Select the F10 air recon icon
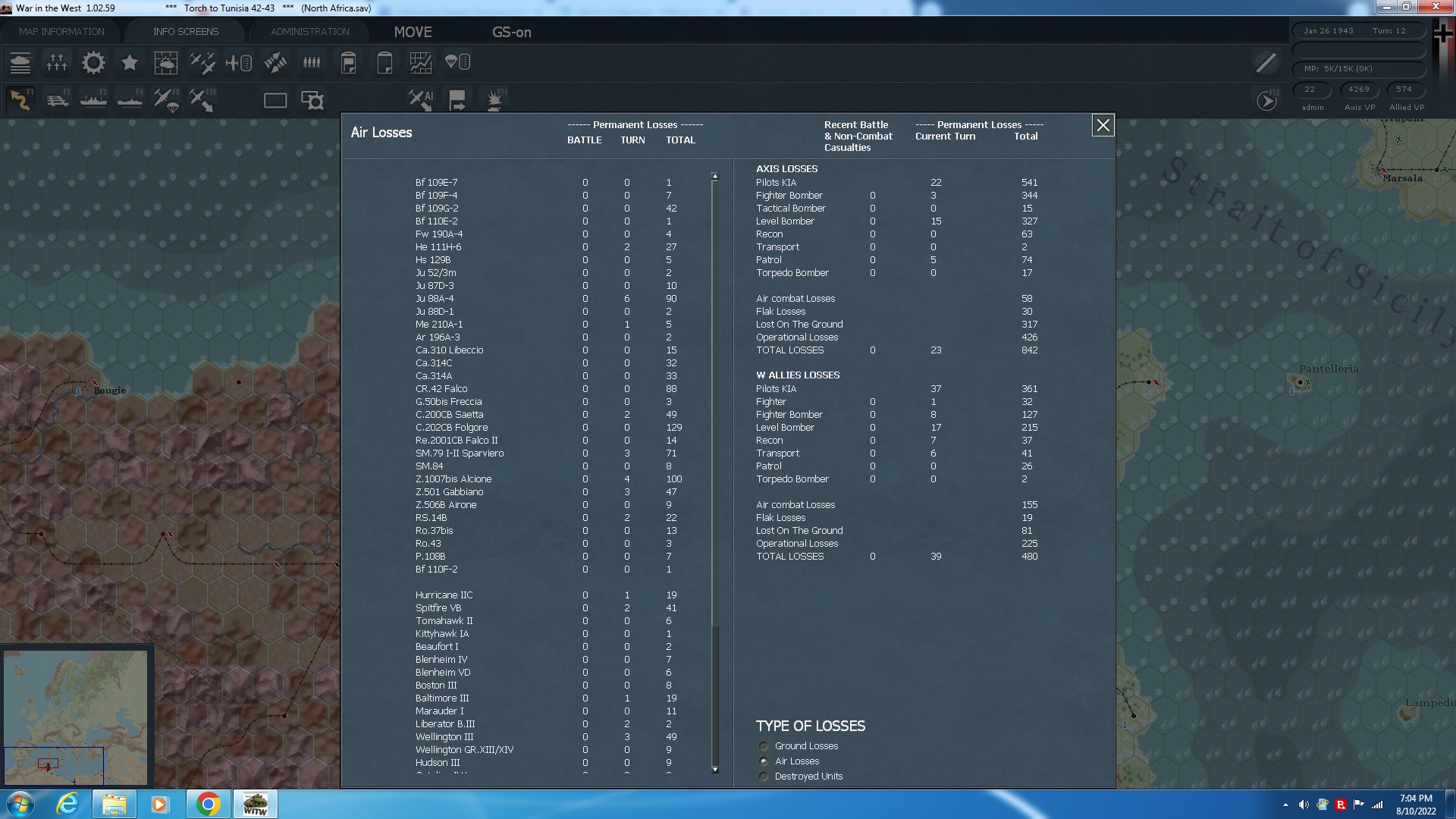 coord(202,99)
